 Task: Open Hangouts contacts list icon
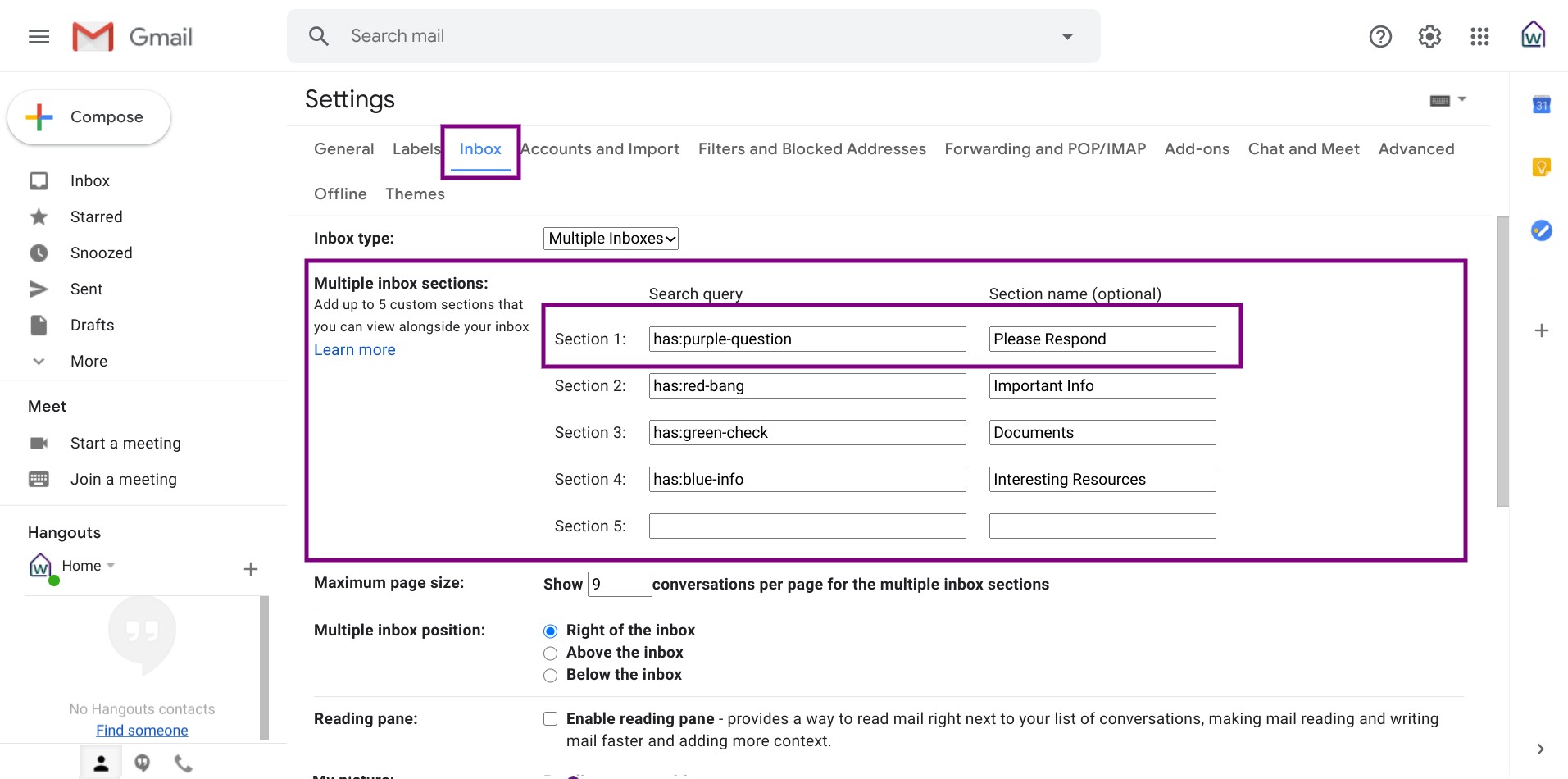pyautogui.click(x=101, y=763)
